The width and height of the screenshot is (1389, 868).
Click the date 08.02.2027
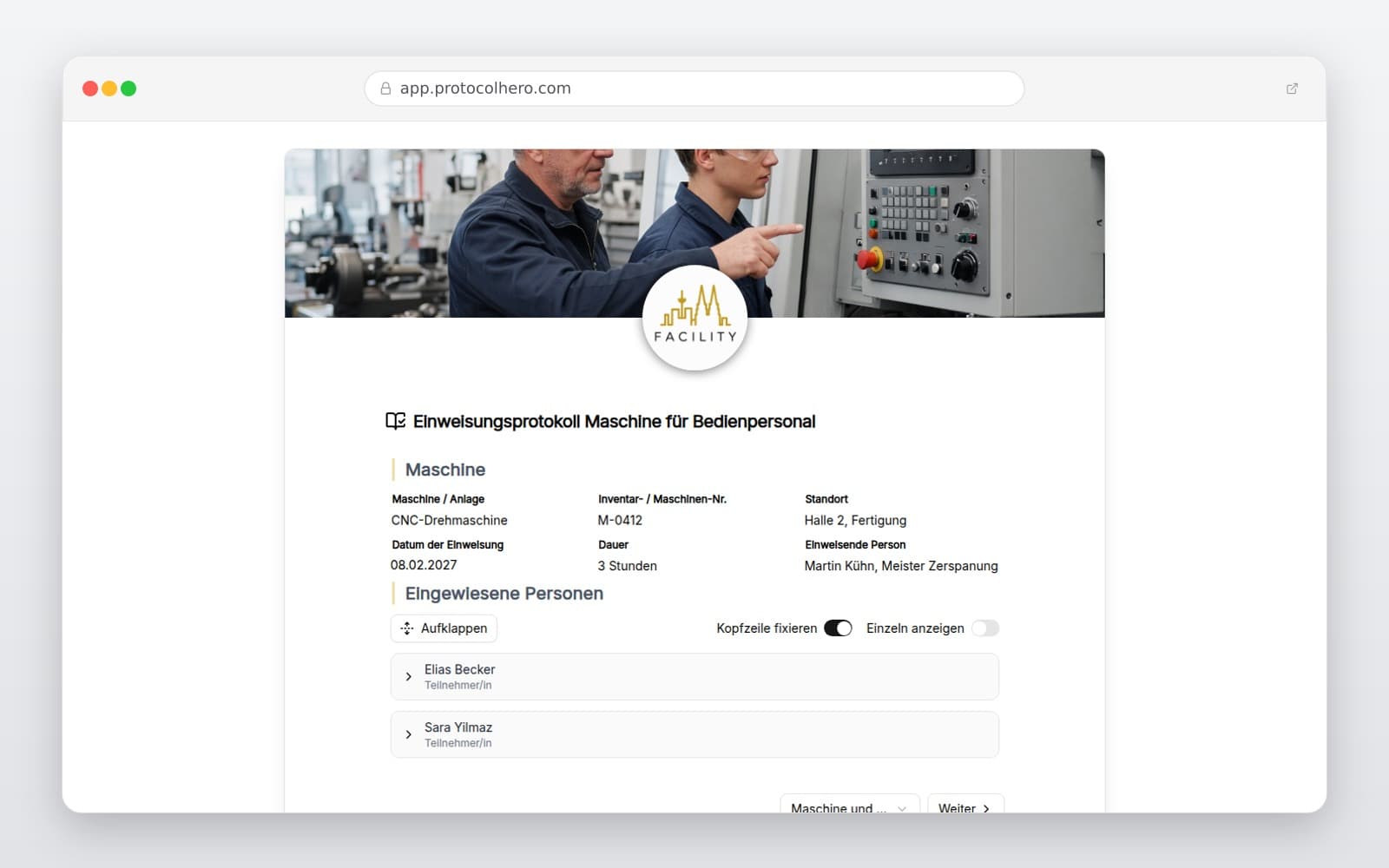424,565
